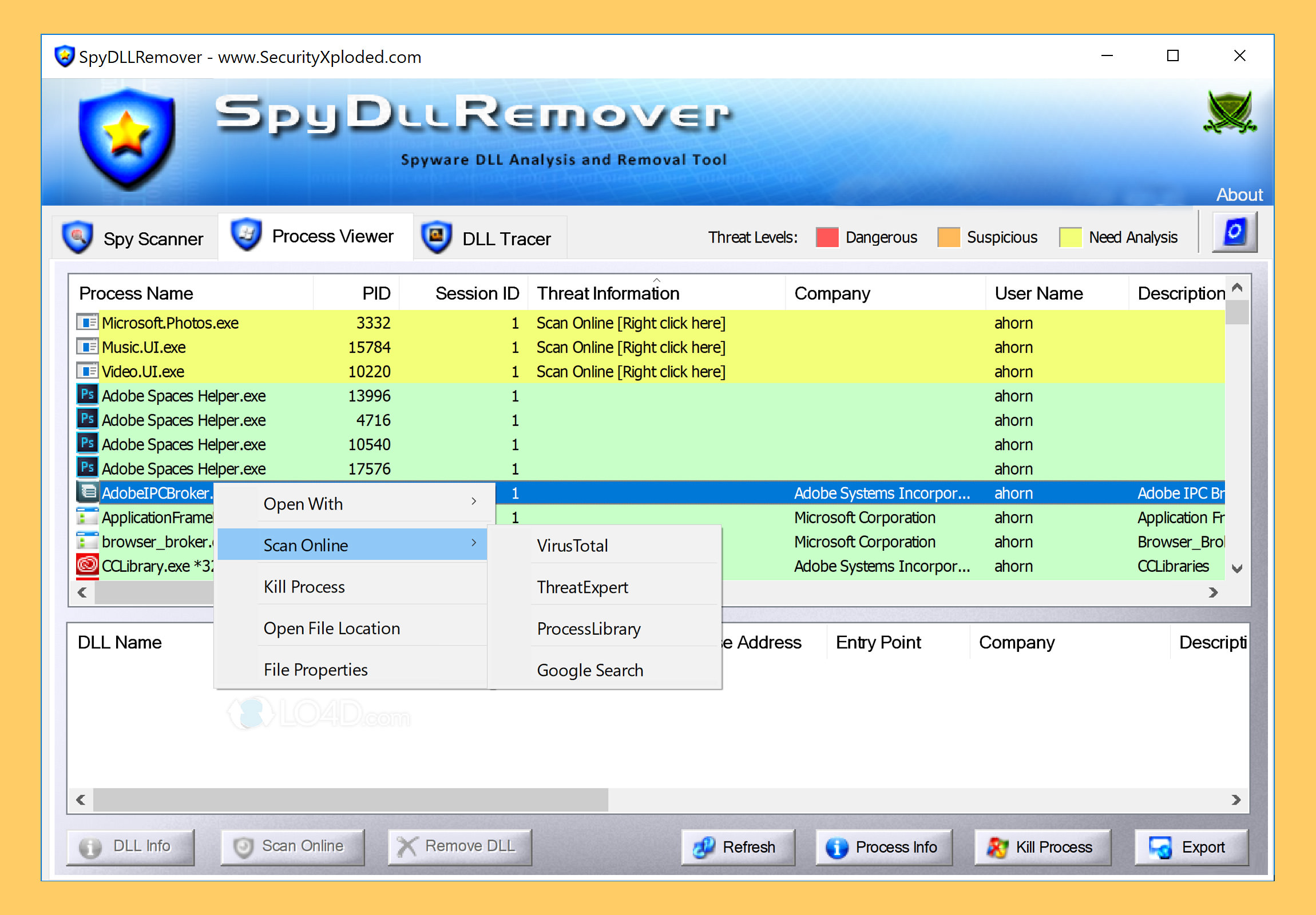Viewport: 1316px width, 915px height.
Task: Choose Kill Process from context menu
Action: pos(353,587)
